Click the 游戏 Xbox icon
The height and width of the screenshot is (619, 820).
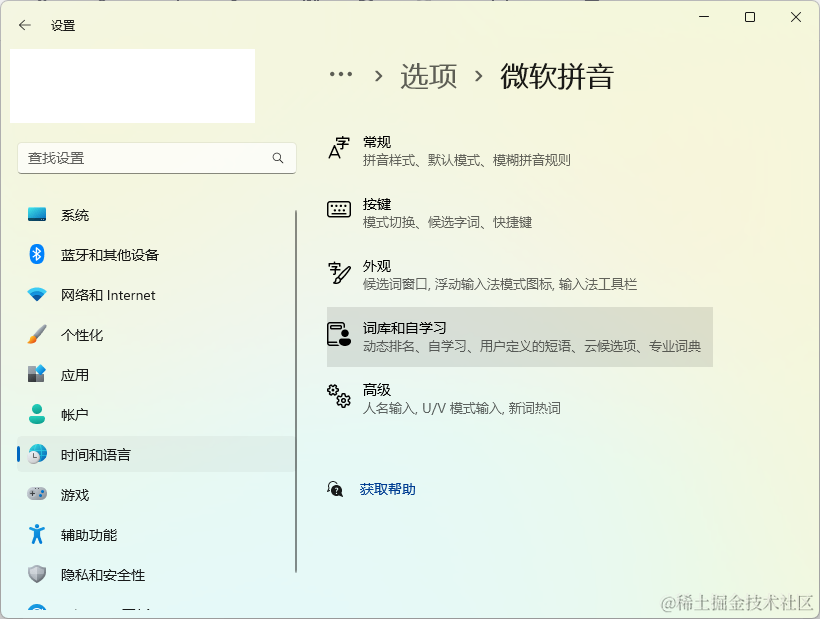coord(35,494)
